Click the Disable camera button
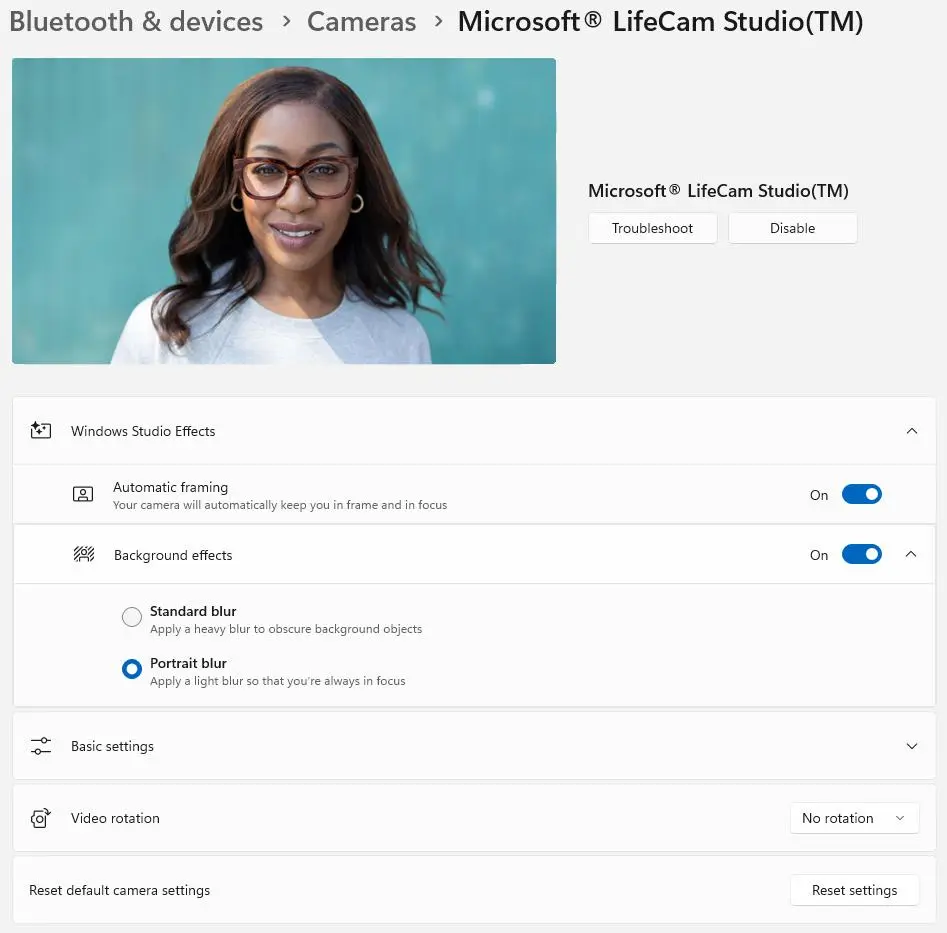Image resolution: width=947 pixels, height=933 pixels. [792, 228]
